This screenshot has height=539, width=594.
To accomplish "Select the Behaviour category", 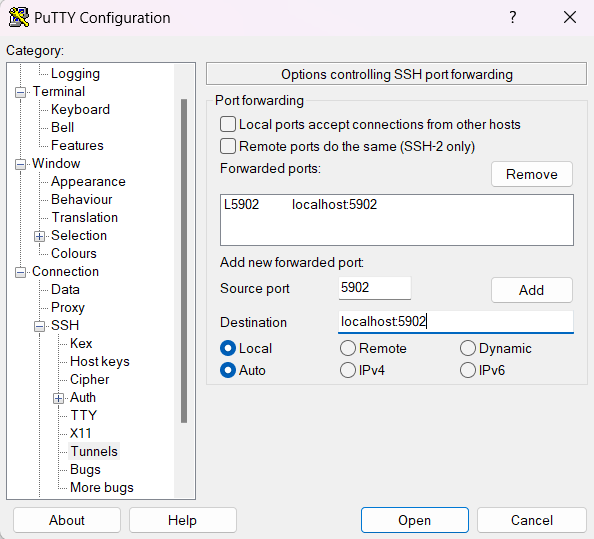I will coord(82,199).
